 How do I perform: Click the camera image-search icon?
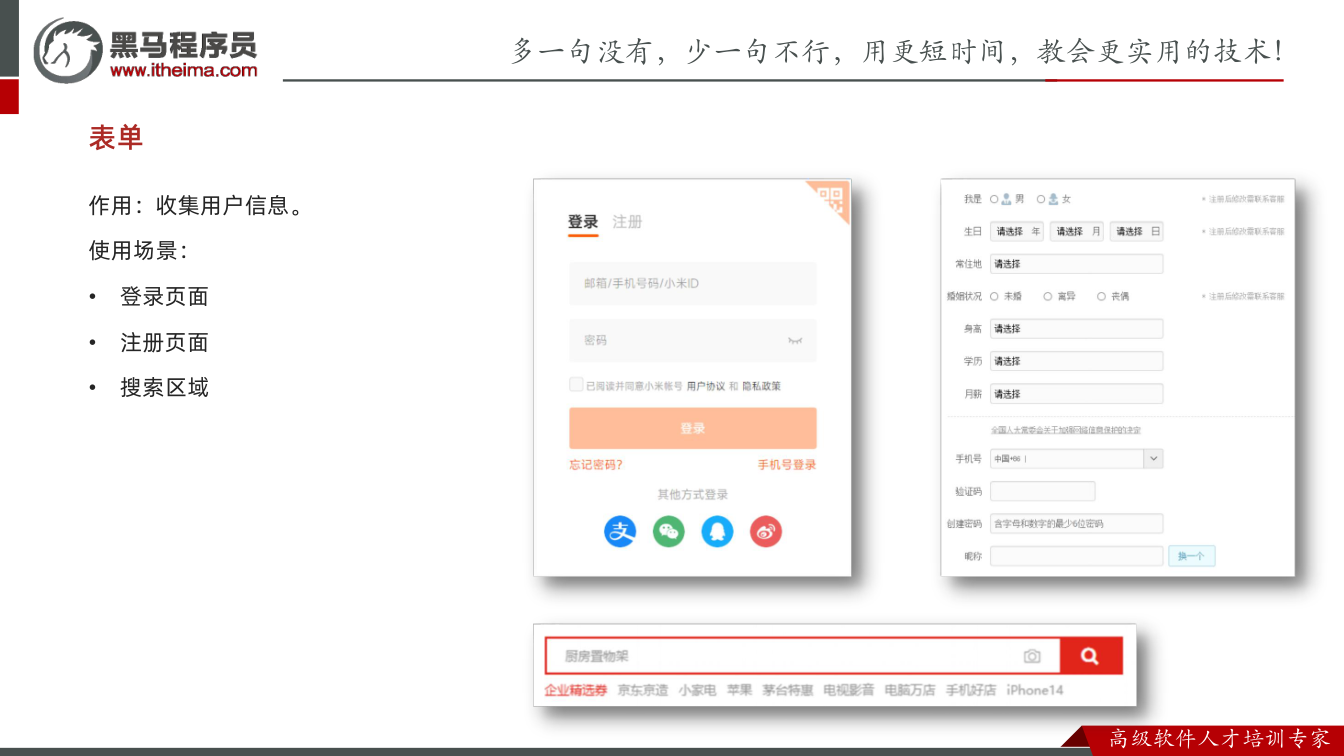tap(1032, 657)
